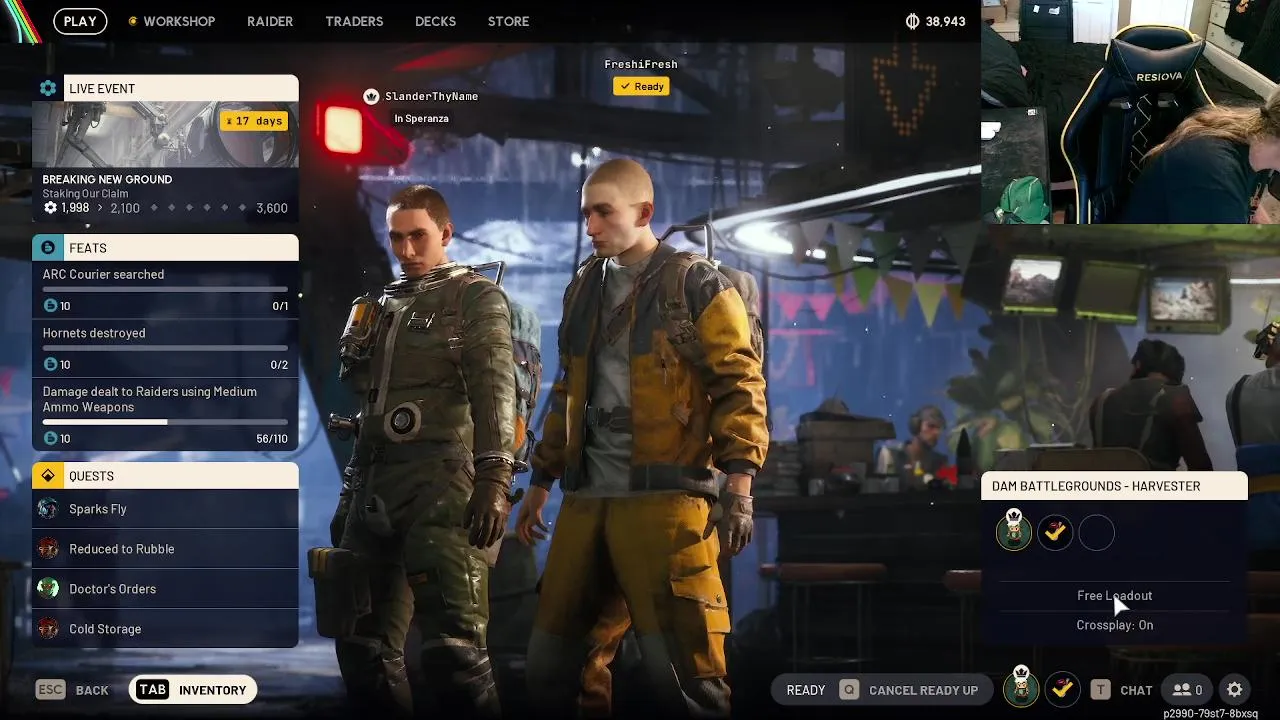This screenshot has height=720, width=1280.
Task: Click the Reduced to Rubble quest icon
Action: coord(48,549)
